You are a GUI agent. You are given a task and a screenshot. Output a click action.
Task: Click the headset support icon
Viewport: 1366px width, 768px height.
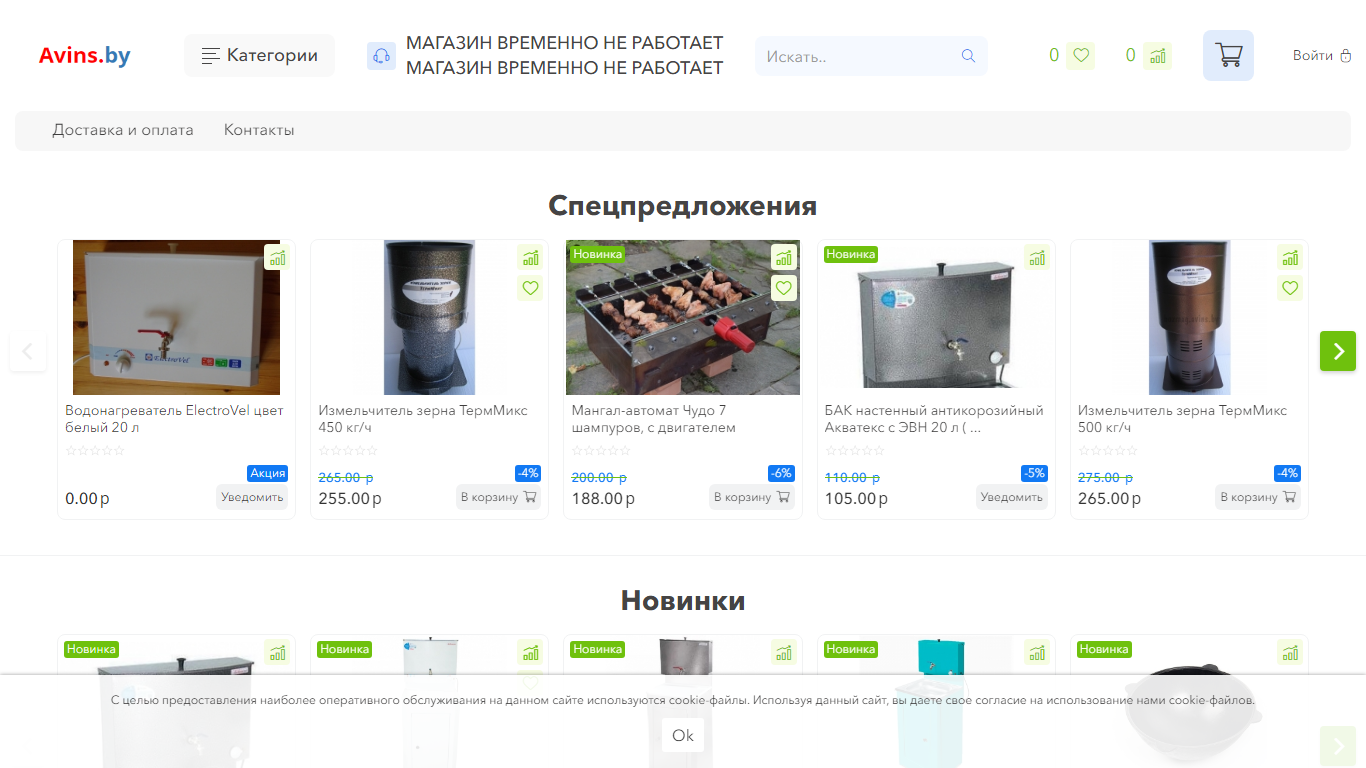(381, 56)
